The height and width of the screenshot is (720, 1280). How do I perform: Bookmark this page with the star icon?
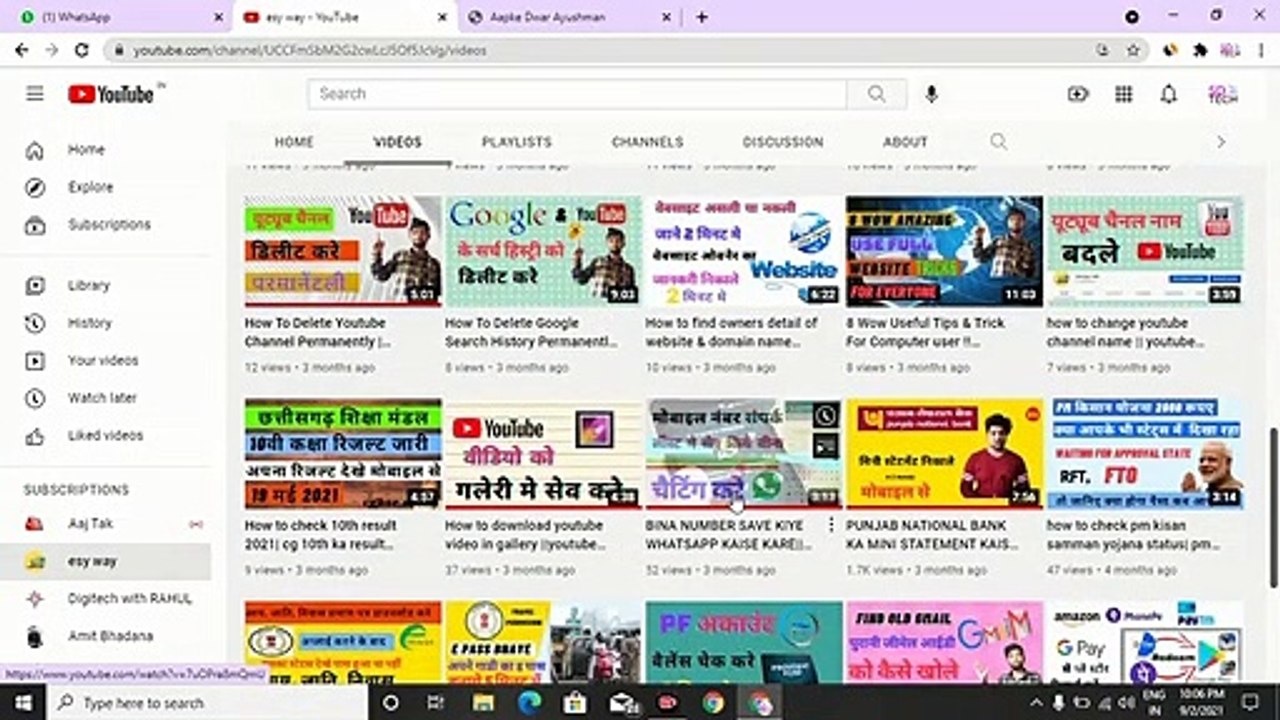click(1133, 50)
